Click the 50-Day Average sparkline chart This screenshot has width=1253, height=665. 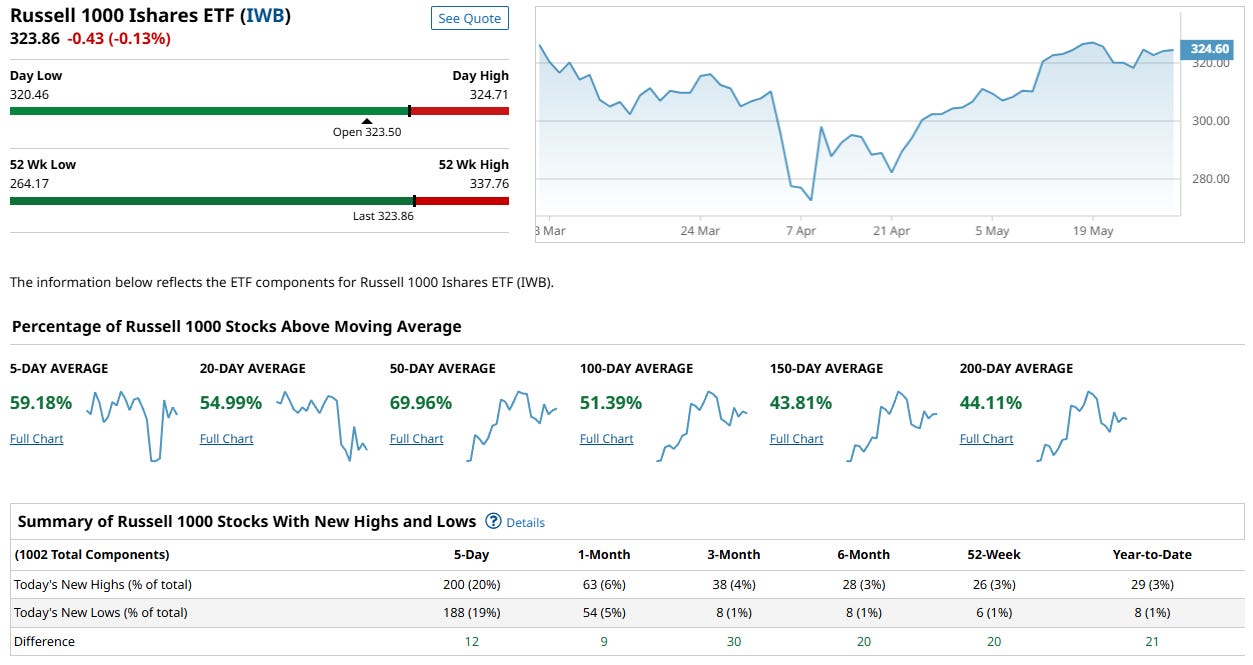tap(512, 426)
